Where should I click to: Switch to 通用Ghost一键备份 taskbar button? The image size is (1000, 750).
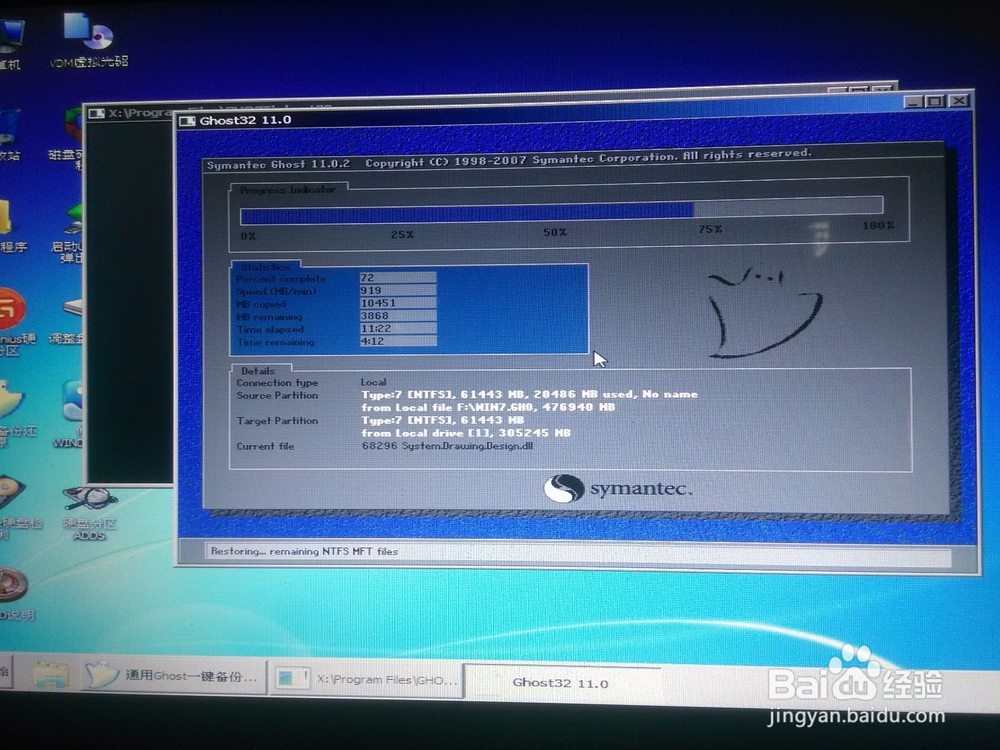173,676
